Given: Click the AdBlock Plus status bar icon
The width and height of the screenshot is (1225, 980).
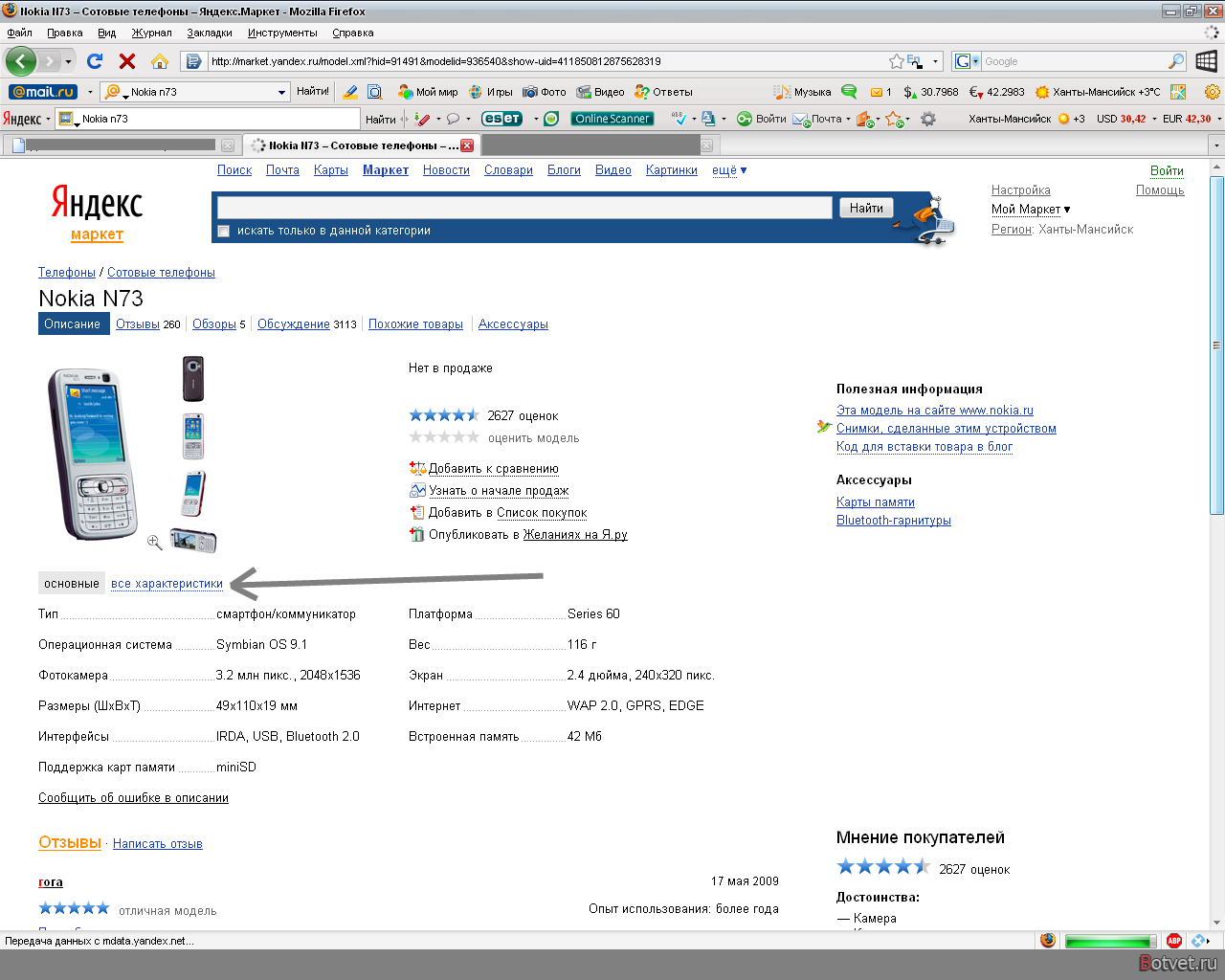Looking at the screenshot, I should [x=1174, y=941].
